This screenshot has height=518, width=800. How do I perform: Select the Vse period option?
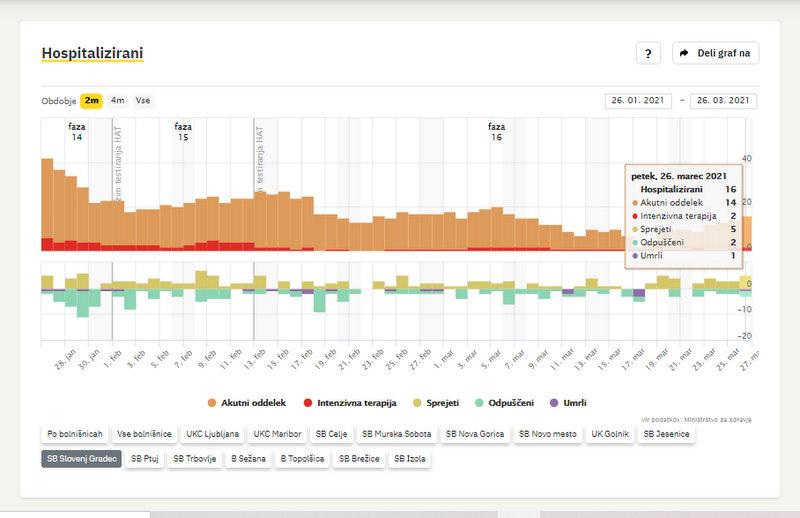pos(143,101)
